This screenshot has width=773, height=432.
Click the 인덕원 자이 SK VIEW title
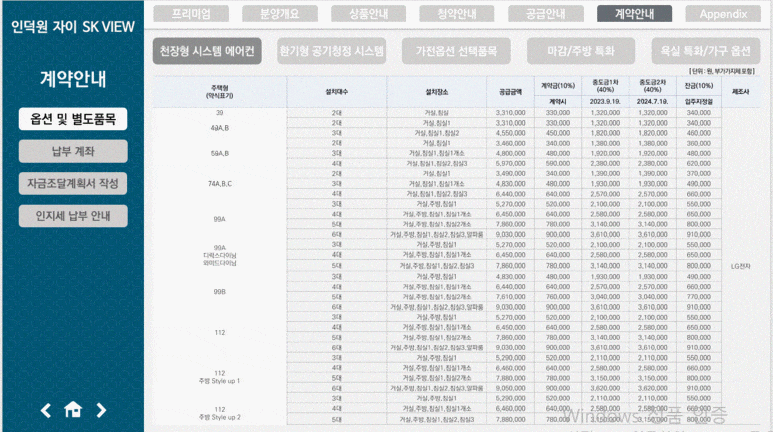click(x=73, y=27)
